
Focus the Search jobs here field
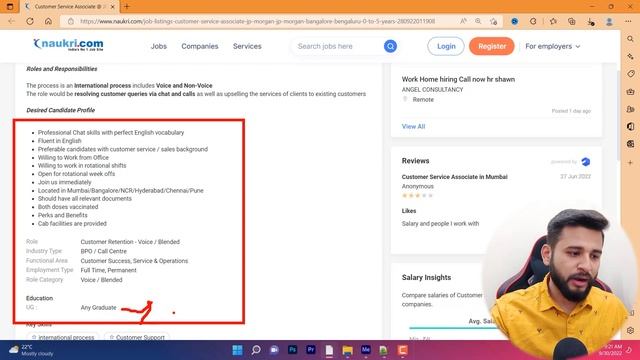[x=339, y=46]
